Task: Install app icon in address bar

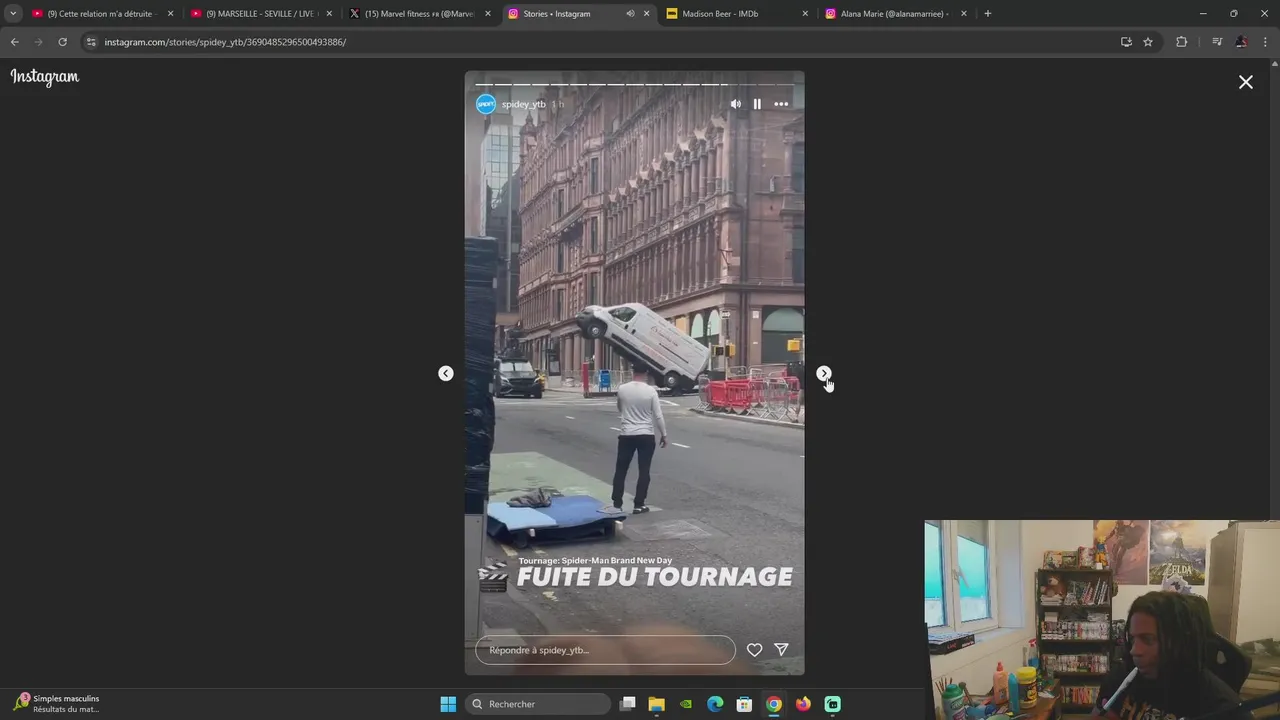Action: [x=1126, y=42]
